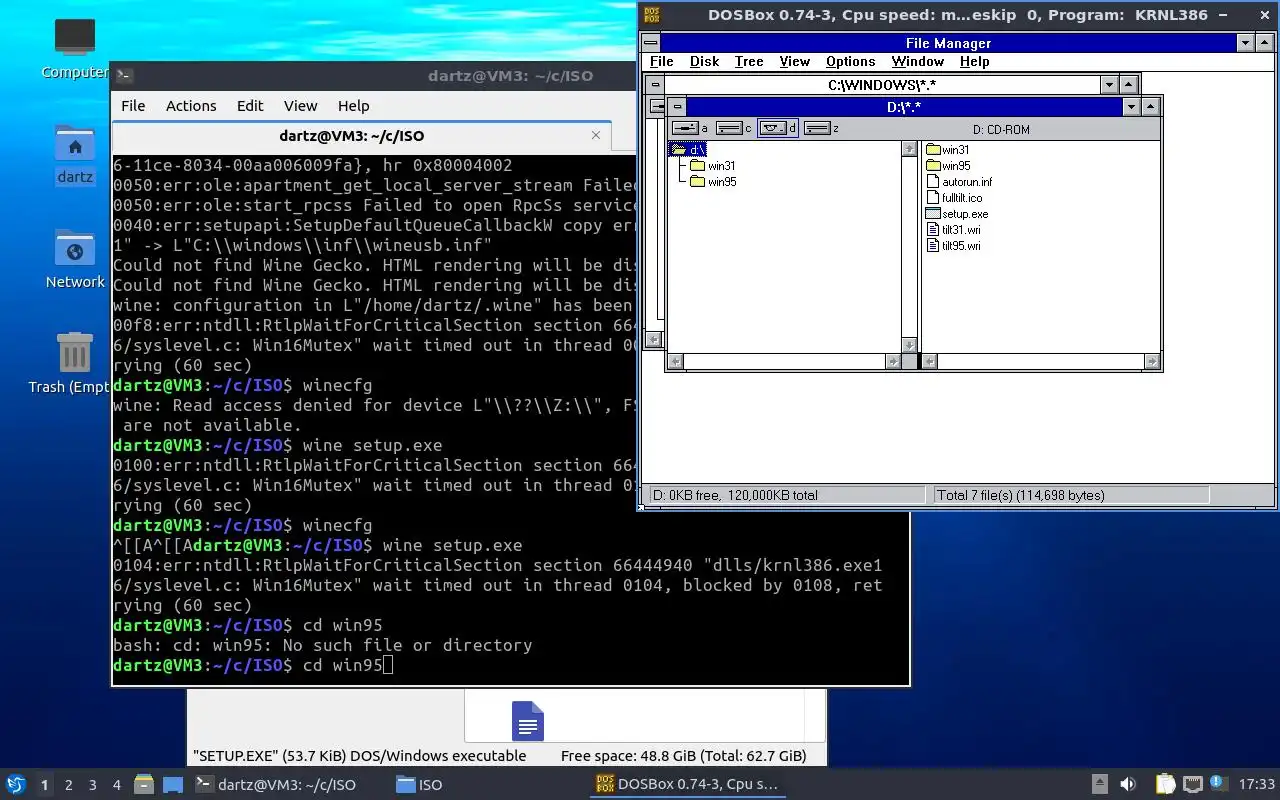The width and height of the screenshot is (1280, 800).
Task: Open Computer desktop icon
Action: click(74, 49)
